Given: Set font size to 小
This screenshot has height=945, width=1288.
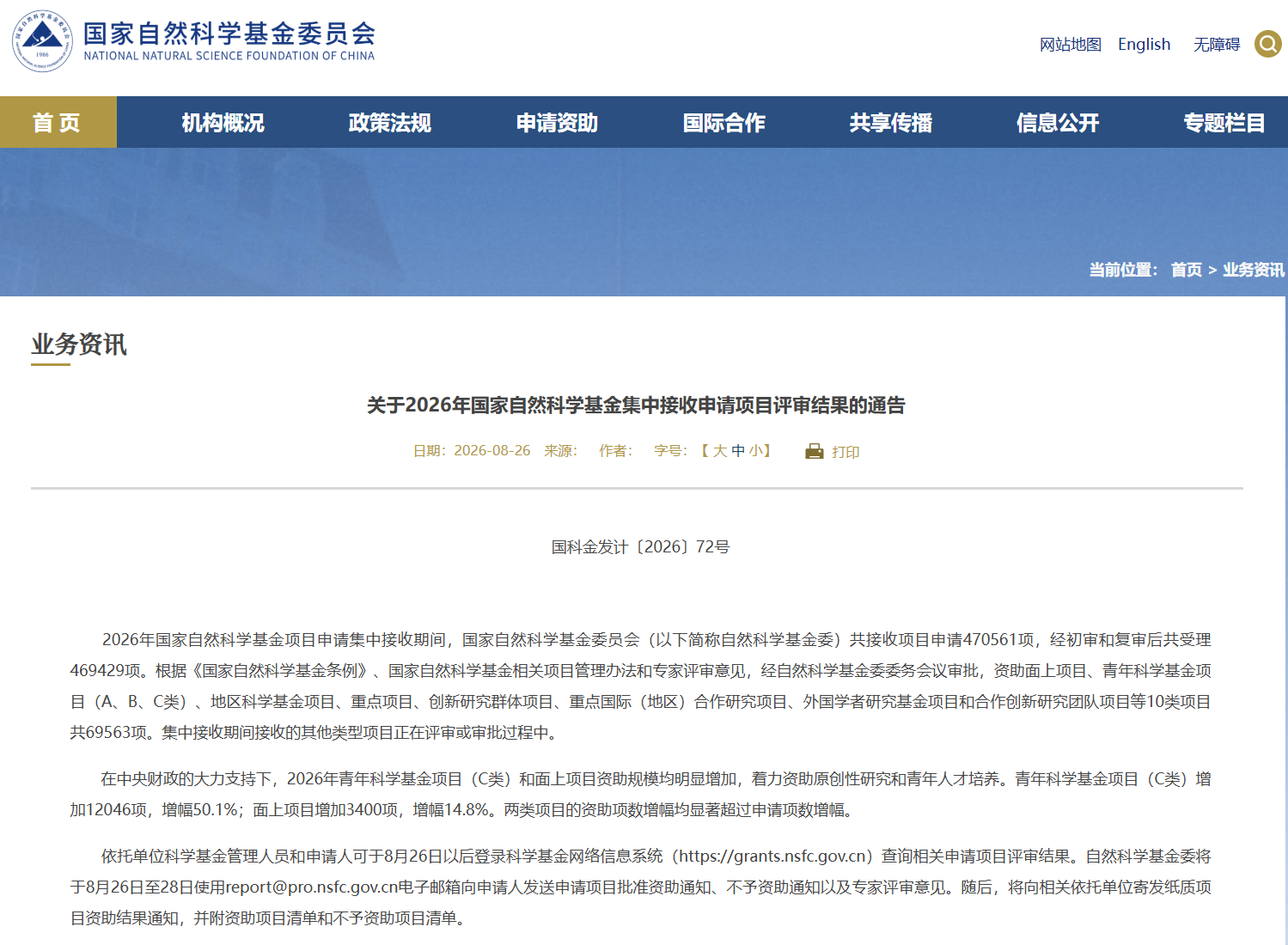Looking at the screenshot, I should coord(755,451).
